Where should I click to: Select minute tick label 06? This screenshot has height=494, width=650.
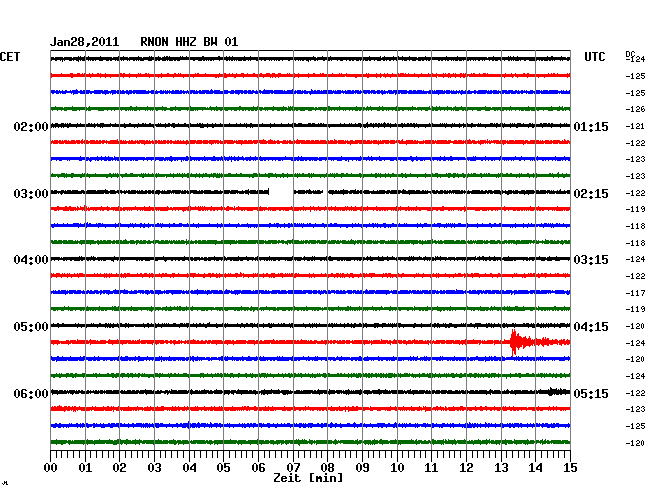pyautogui.click(x=258, y=467)
